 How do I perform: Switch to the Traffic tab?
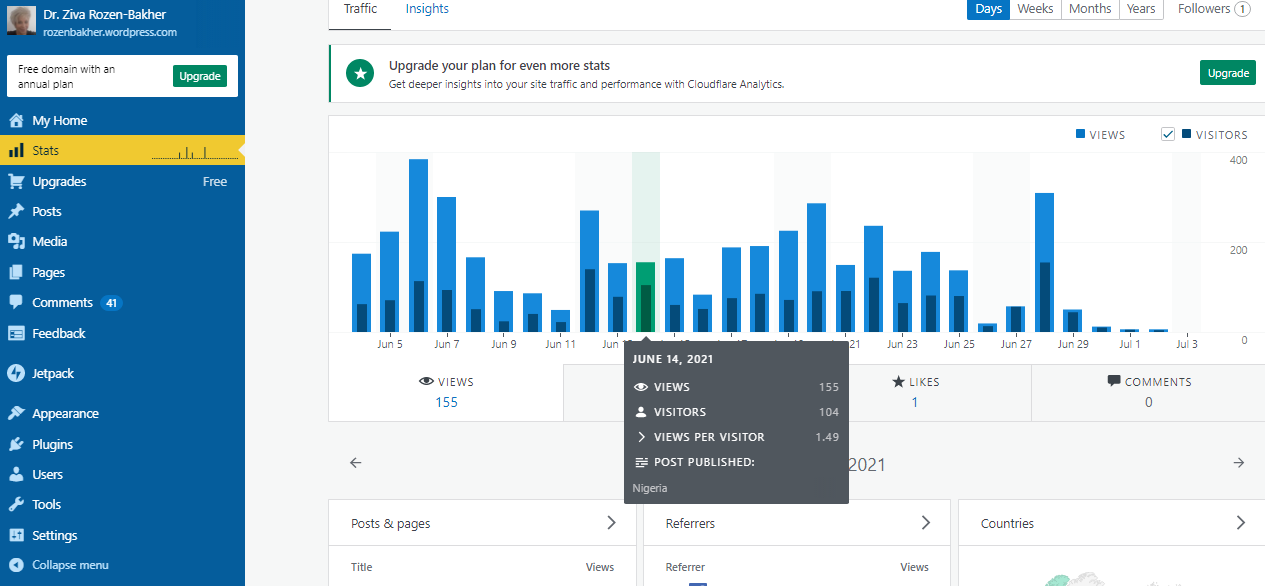(360, 9)
